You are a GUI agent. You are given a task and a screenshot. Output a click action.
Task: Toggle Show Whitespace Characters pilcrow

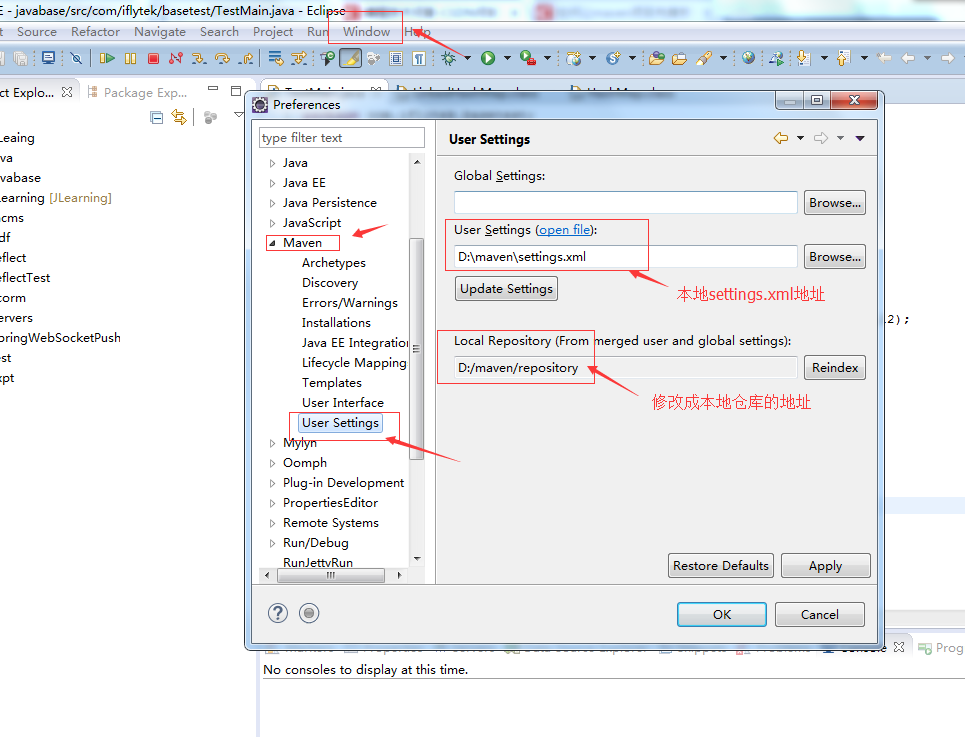click(419, 58)
